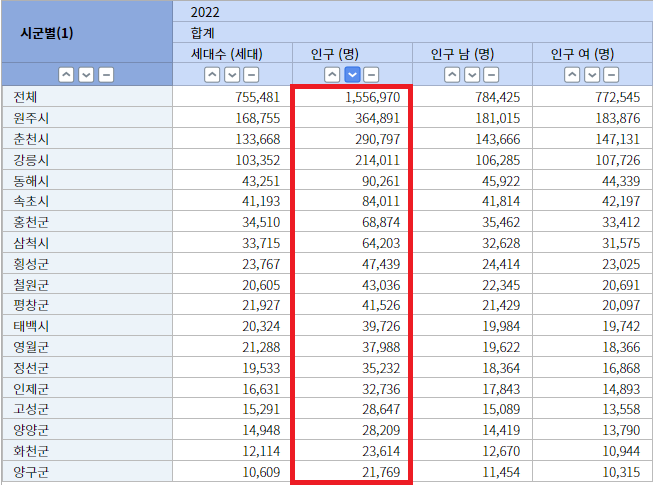This screenshot has height=485, width=653.
Task: Select the 평창군 row label
Action: point(87,305)
